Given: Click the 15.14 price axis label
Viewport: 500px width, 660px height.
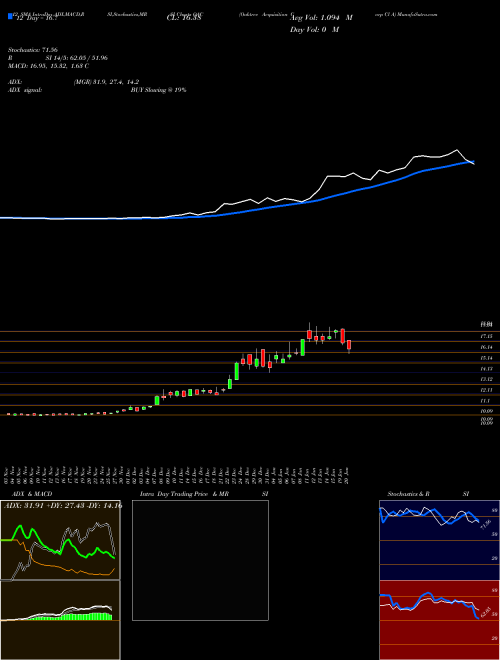Looking at the screenshot, I should (487, 358).
